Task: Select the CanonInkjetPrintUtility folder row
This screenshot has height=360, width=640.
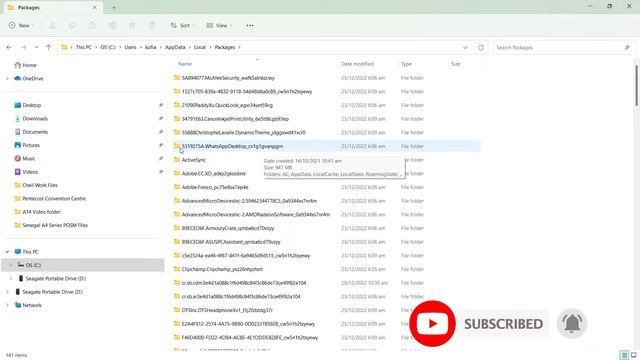Action: click(x=327, y=119)
